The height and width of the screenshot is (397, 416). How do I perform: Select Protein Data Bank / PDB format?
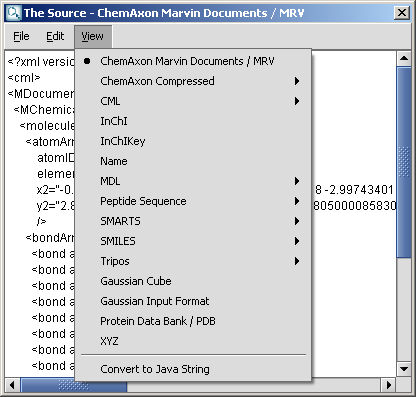pos(193,321)
